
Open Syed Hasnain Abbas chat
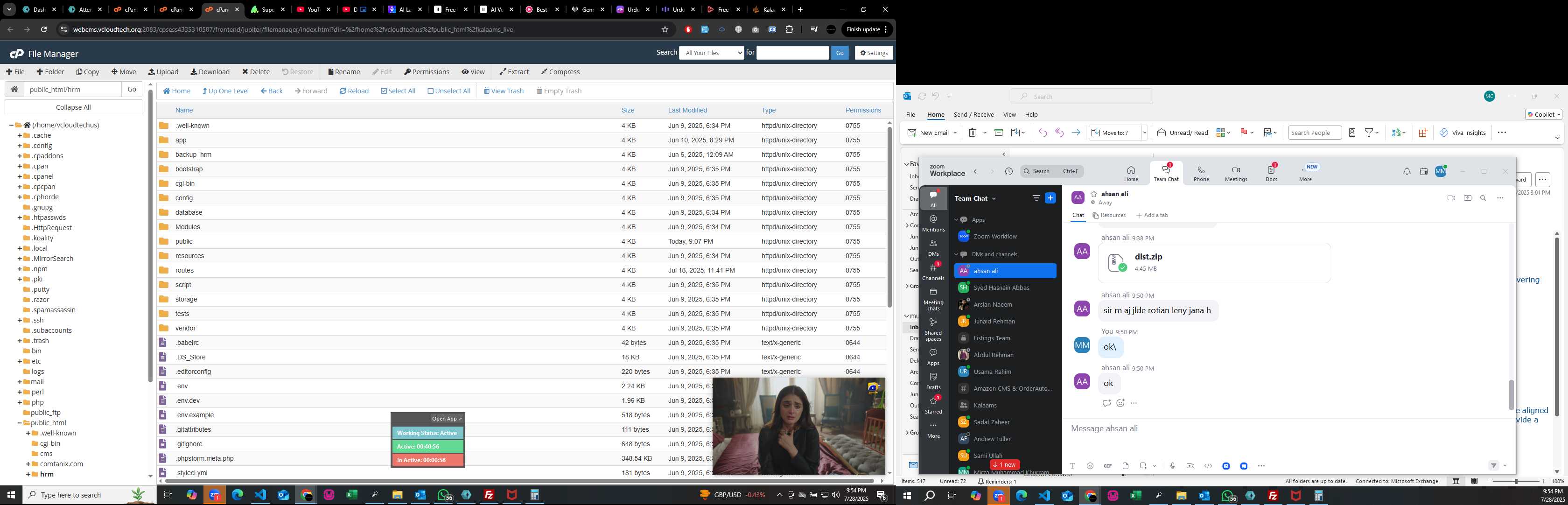coord(1004,288)
